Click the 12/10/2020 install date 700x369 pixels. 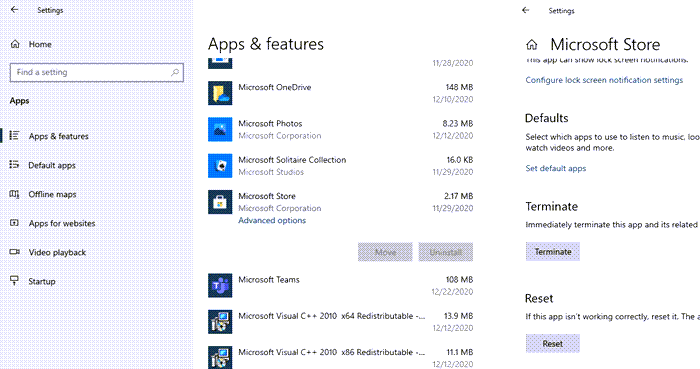coord(452,99)
